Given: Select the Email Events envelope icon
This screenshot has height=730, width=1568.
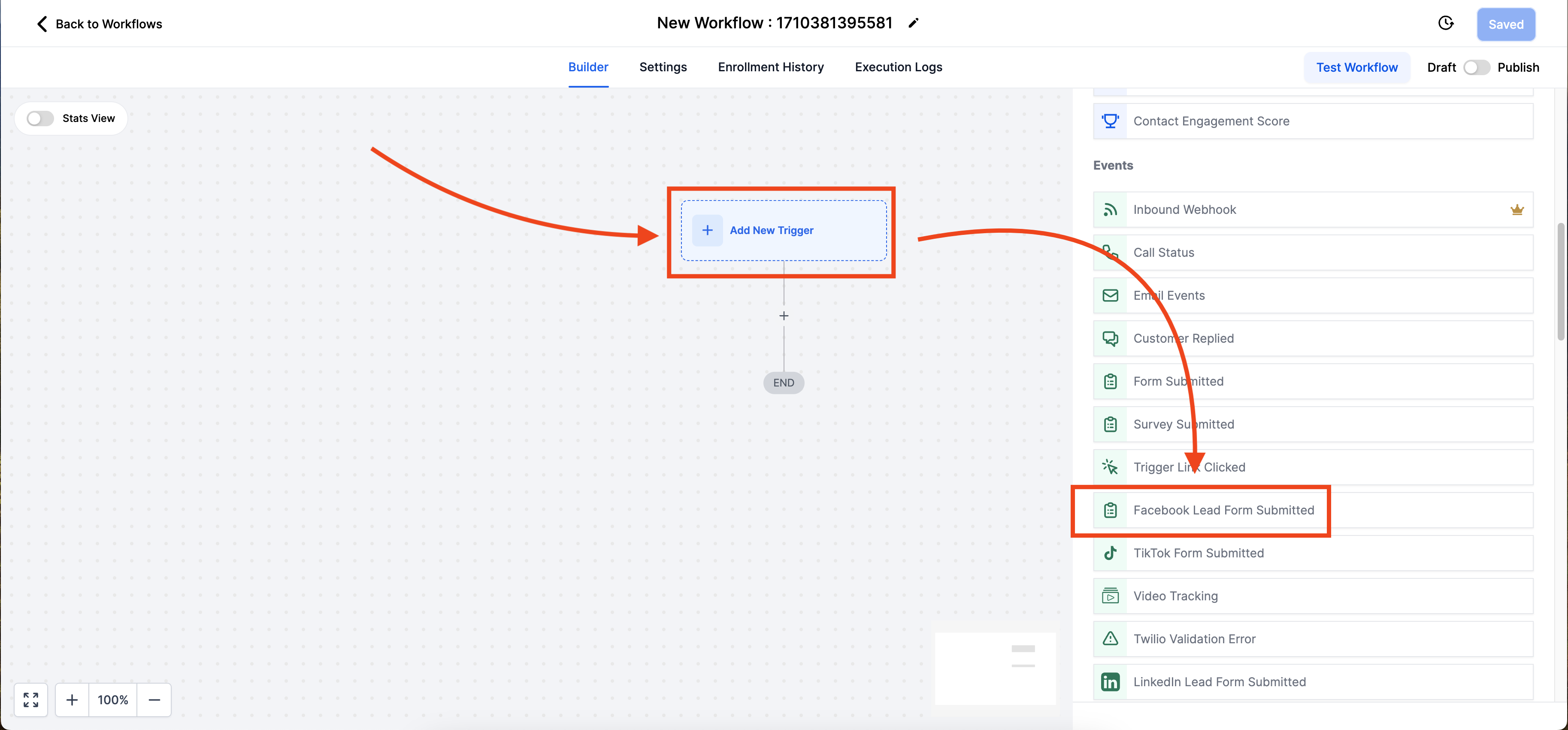Looking at the screenshot, I should point(1110,295).
